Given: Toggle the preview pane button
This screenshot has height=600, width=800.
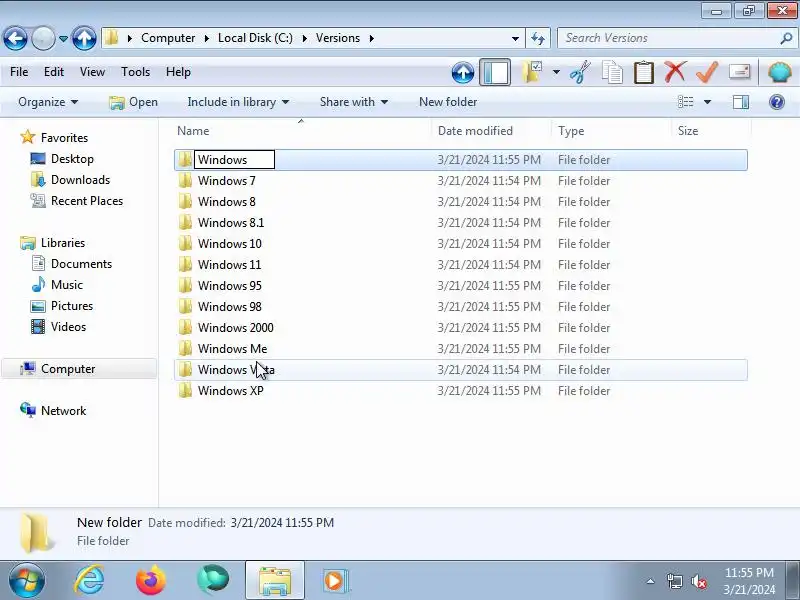Looking at the screenshot, I should pos(741,102).
